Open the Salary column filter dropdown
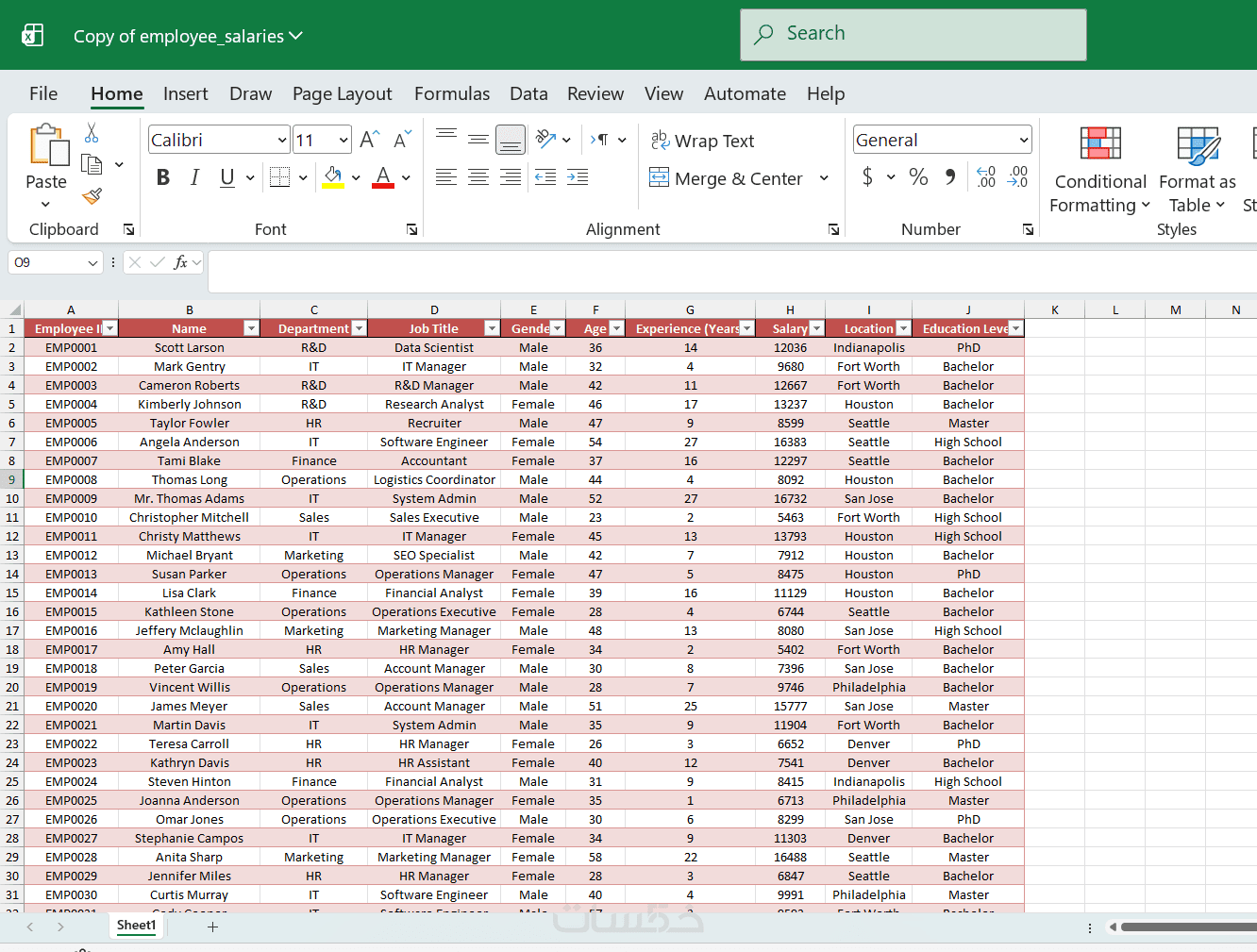 click(x=817, y=328)
